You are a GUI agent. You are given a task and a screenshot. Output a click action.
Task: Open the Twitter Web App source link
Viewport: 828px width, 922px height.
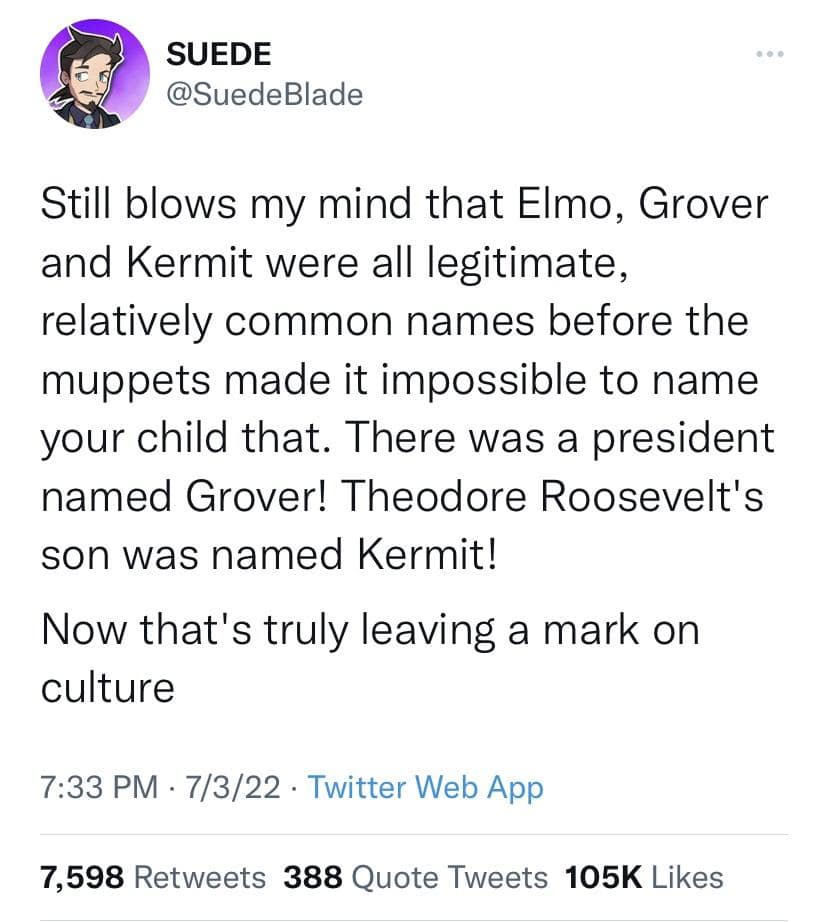click(426, 788)
